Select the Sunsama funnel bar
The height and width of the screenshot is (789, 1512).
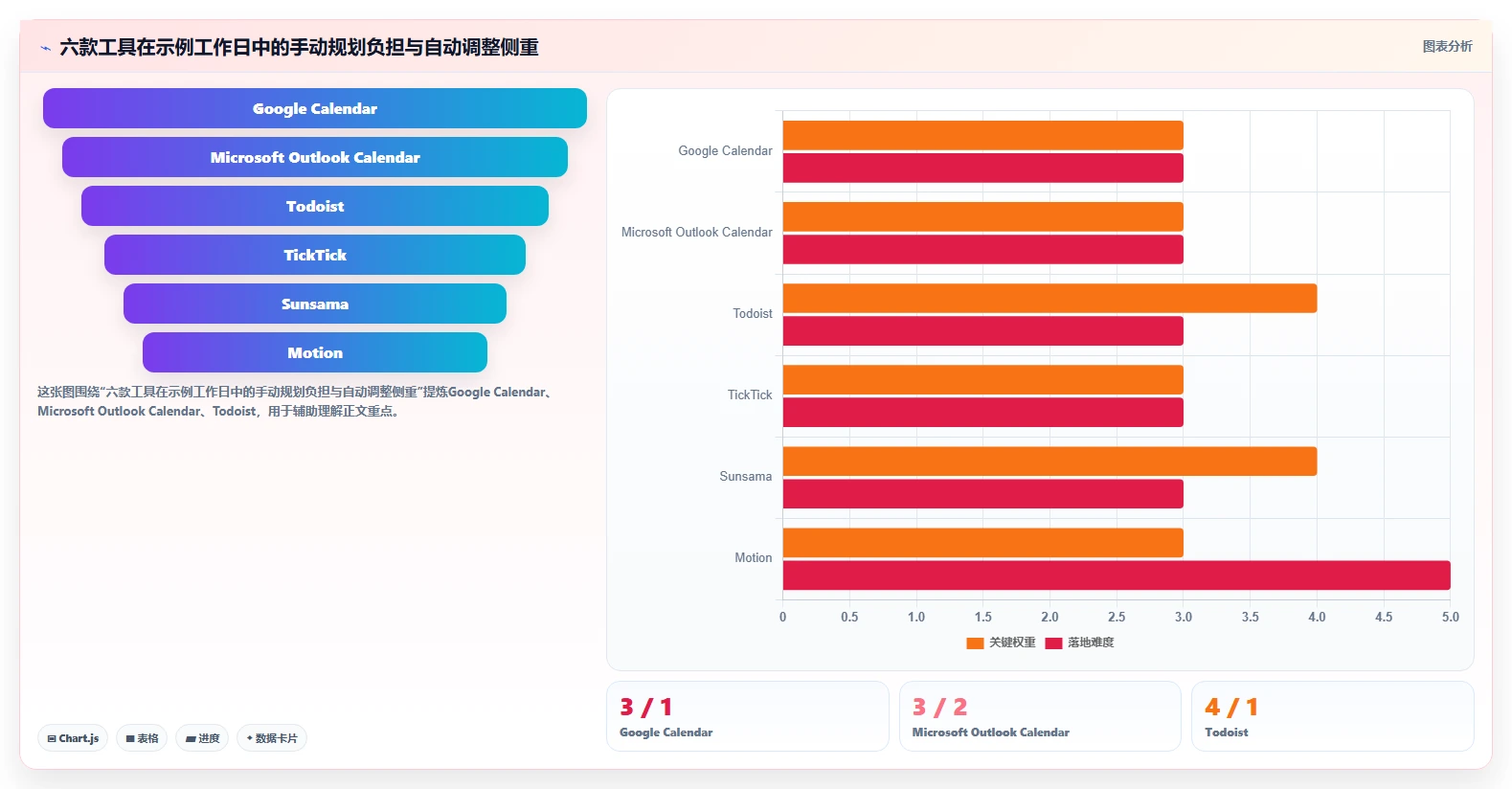tap(315, 304)
